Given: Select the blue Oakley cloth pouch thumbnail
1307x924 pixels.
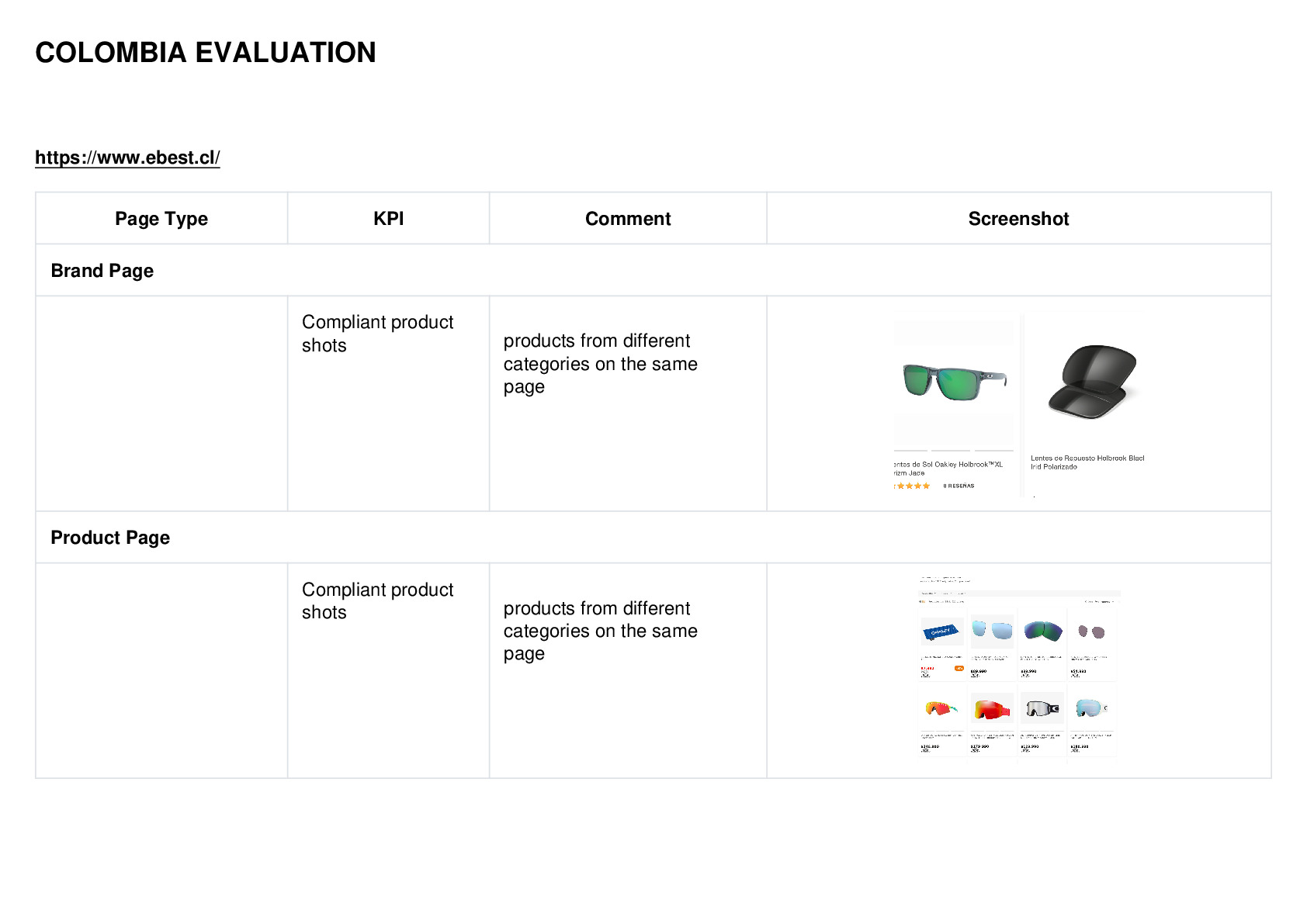Looking at the screenshot, I should (x=941, y=632).
